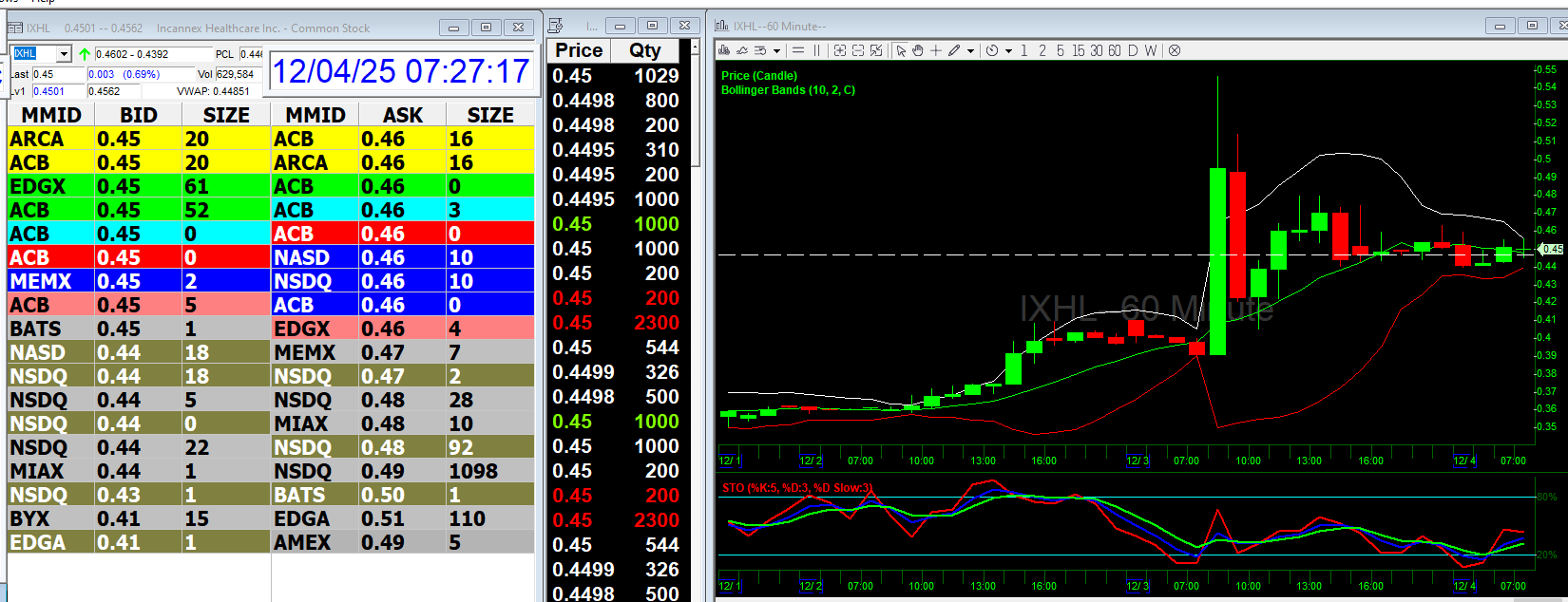The width and height of the screenshot is (1568, 602).
Task: Pick the pencil drawing tool
Action: click(x=954, y=50)
